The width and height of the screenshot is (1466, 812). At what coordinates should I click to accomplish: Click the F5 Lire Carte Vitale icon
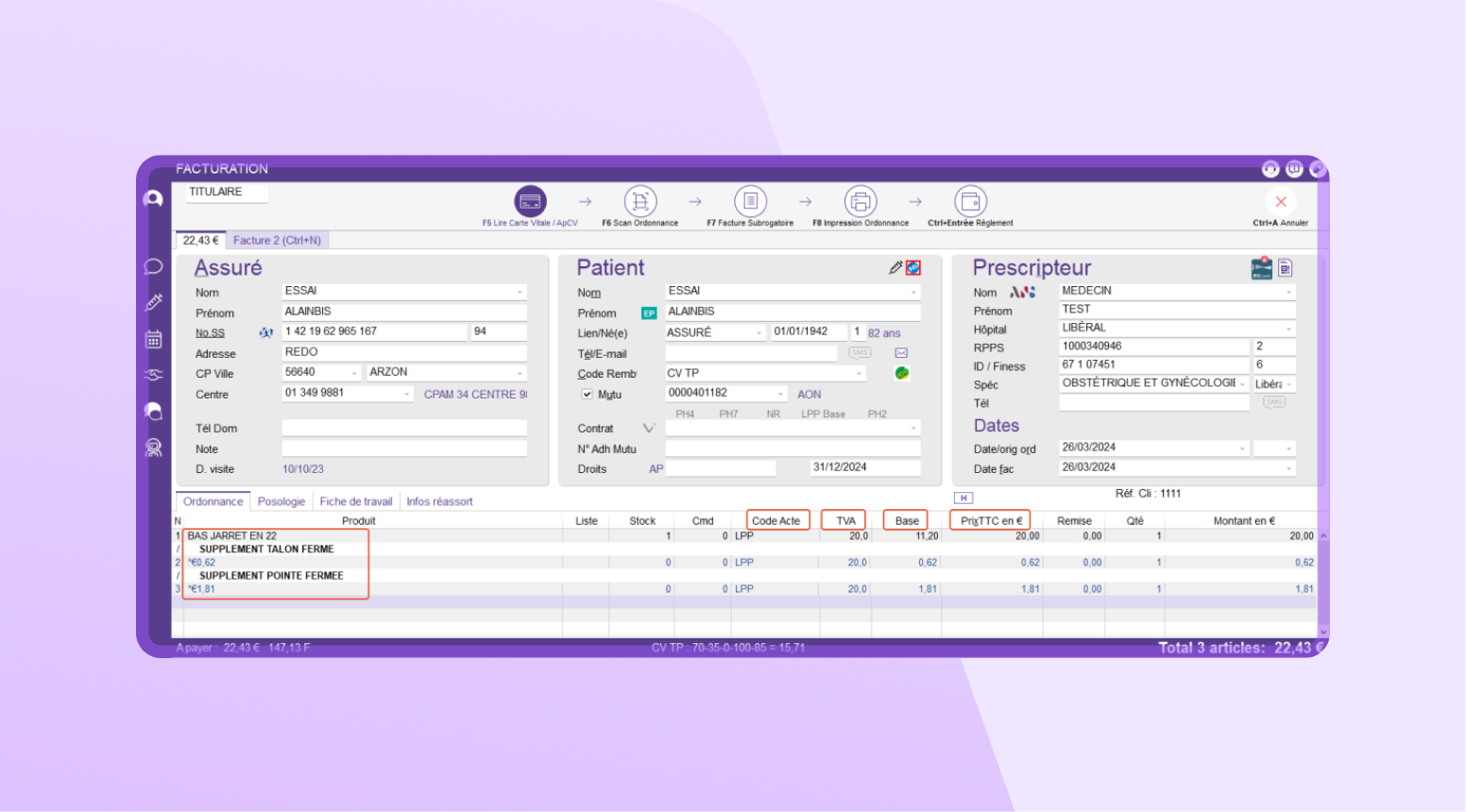point(530,201)
